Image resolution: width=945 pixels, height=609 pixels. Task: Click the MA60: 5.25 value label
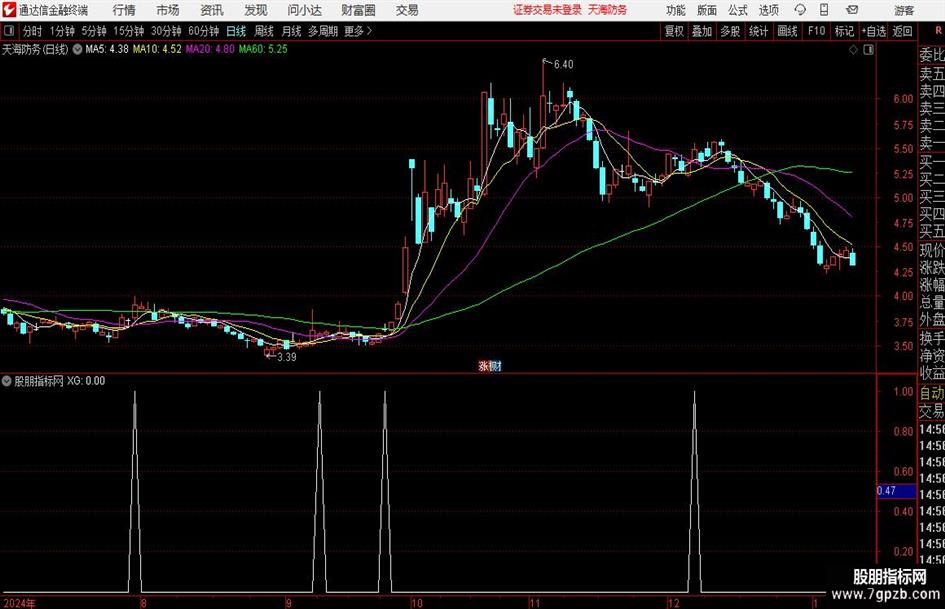tap(263, 49)
